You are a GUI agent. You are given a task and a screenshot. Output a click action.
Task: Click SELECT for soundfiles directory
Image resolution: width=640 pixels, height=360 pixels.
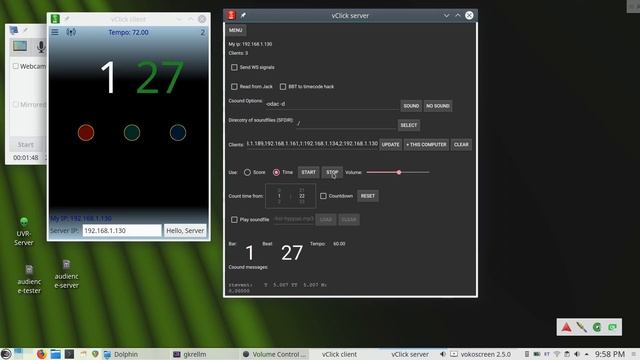409,125
